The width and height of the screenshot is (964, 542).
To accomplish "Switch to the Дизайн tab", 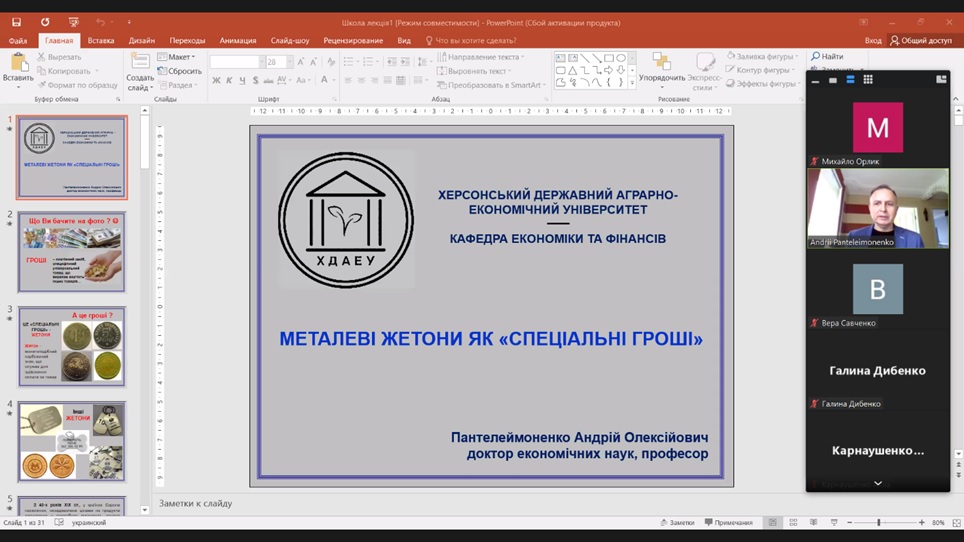I will 142,41.
